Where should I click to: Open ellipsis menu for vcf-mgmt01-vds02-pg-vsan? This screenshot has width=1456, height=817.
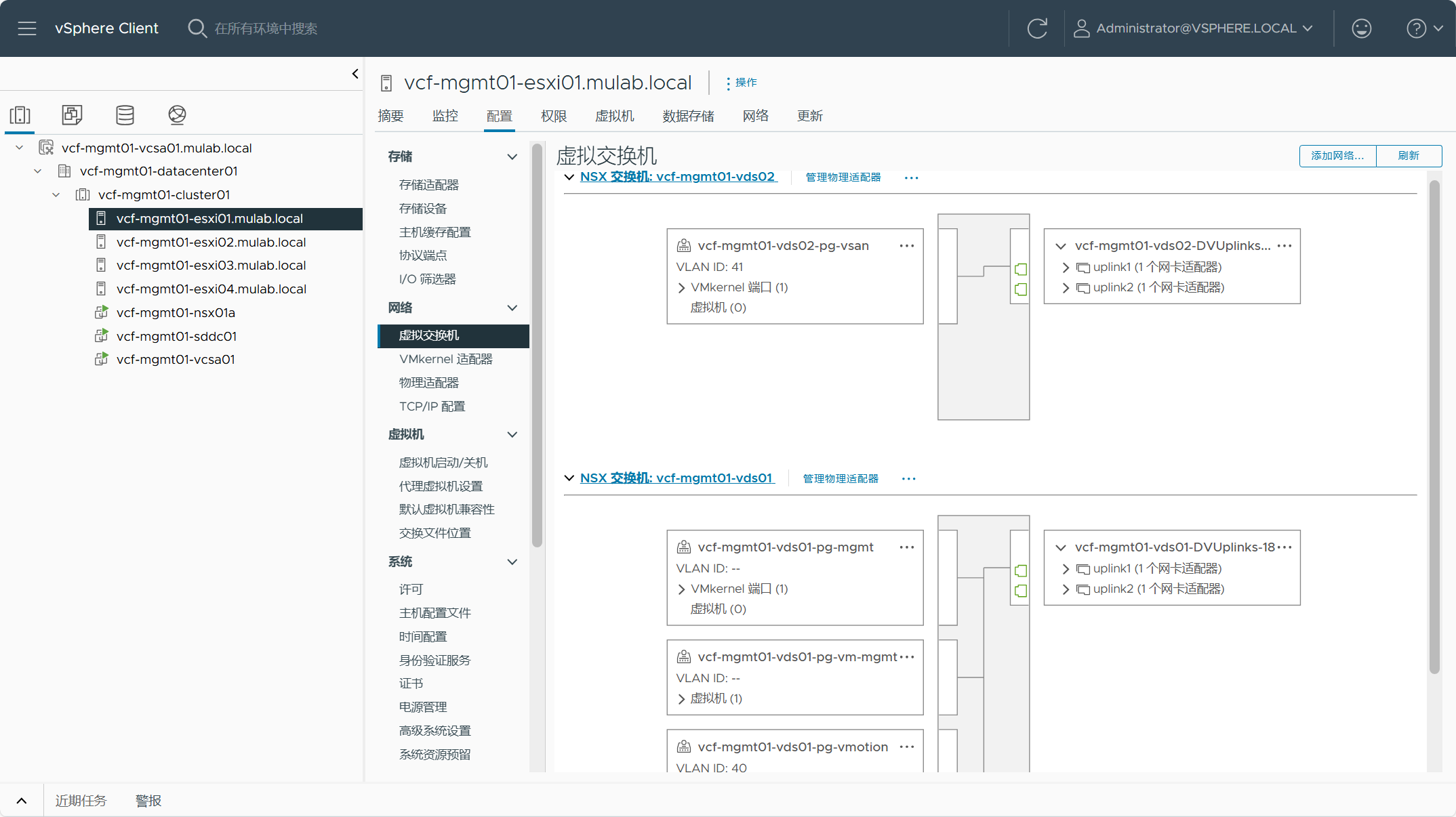coord(907,246)
